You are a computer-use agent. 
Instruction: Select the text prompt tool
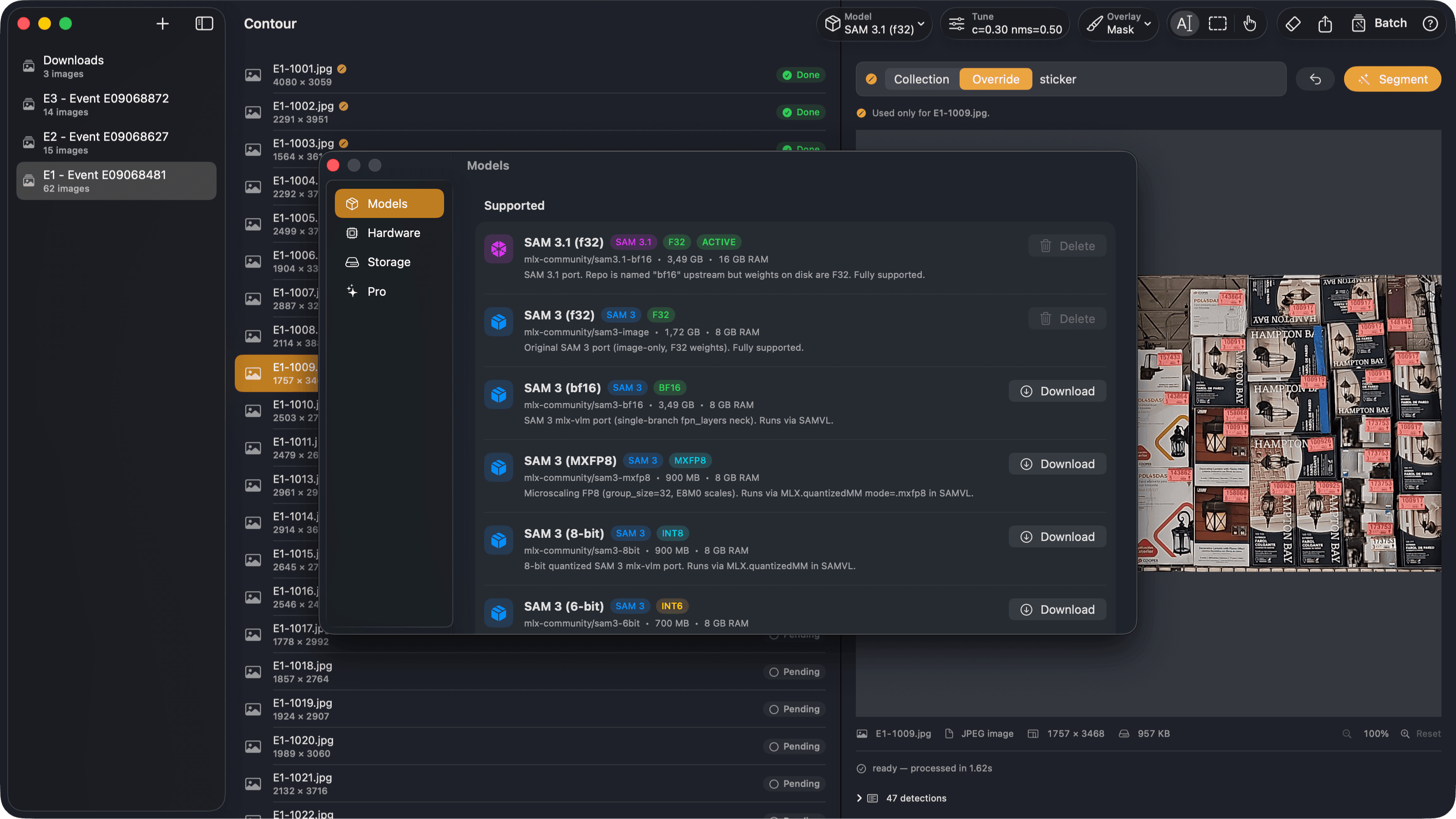(1184, 24)
